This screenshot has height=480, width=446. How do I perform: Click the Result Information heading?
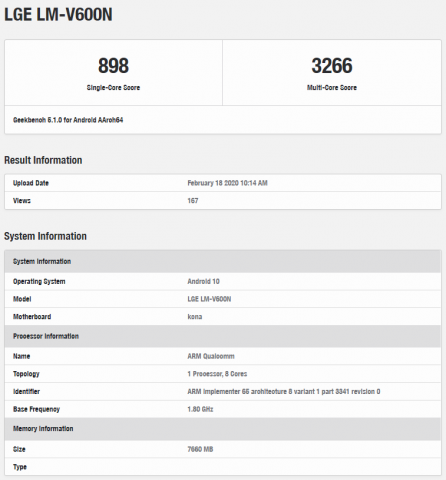(x=43, y=160)
